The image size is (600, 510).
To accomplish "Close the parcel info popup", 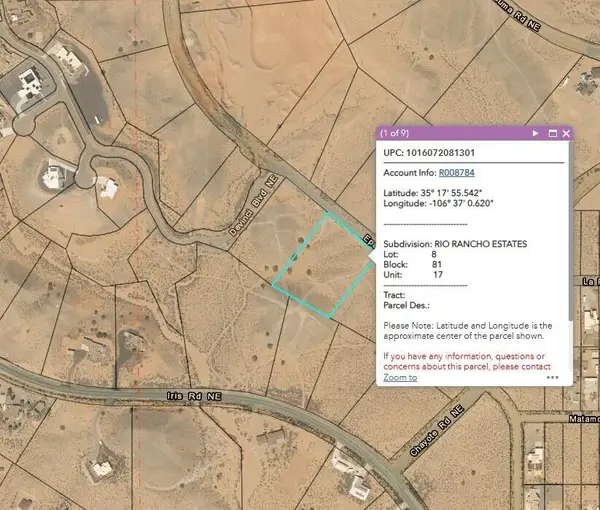I will pos(566,133).
